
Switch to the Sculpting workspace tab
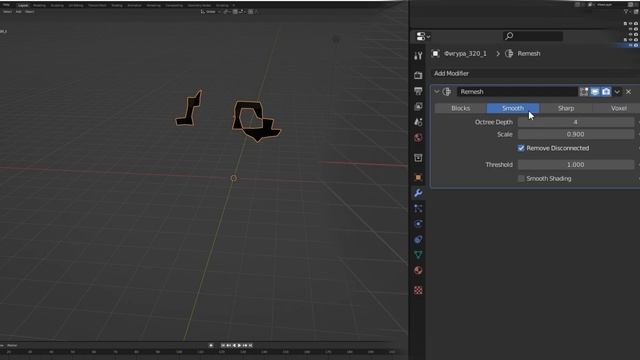(57, 5)
